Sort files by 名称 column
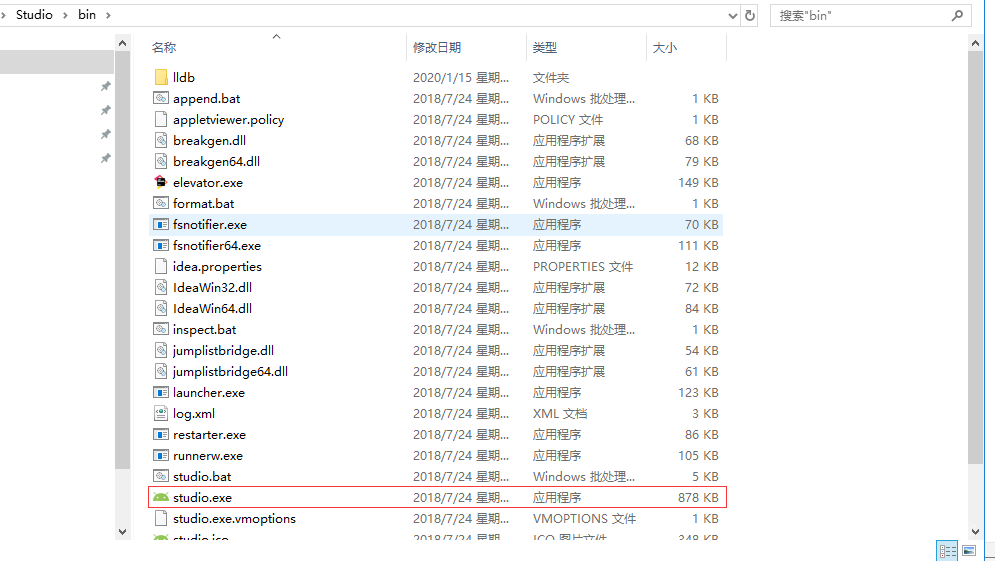 pyautogui.click(x=164, y=48)
